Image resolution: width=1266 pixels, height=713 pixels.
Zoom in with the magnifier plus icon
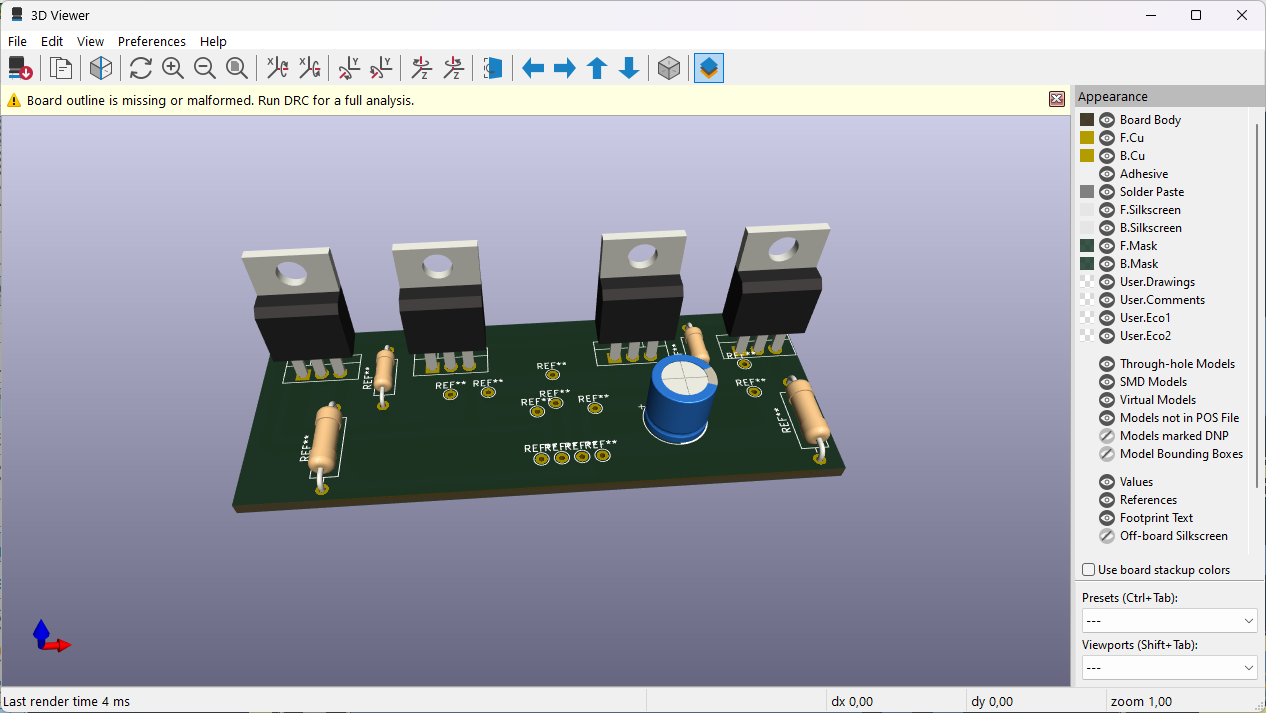(173, 68)
